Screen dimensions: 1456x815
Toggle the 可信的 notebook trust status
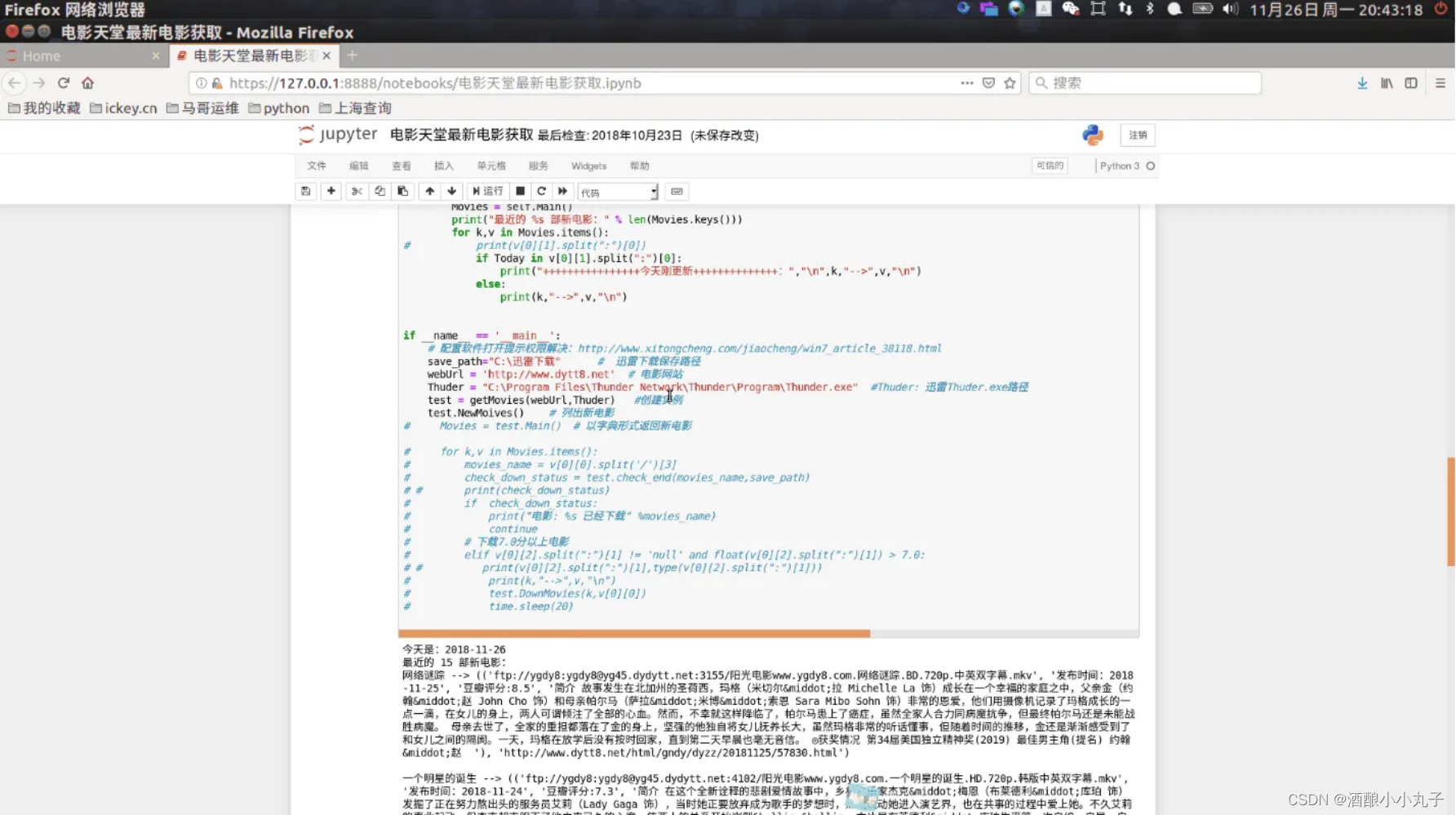tap(1050, 166)
